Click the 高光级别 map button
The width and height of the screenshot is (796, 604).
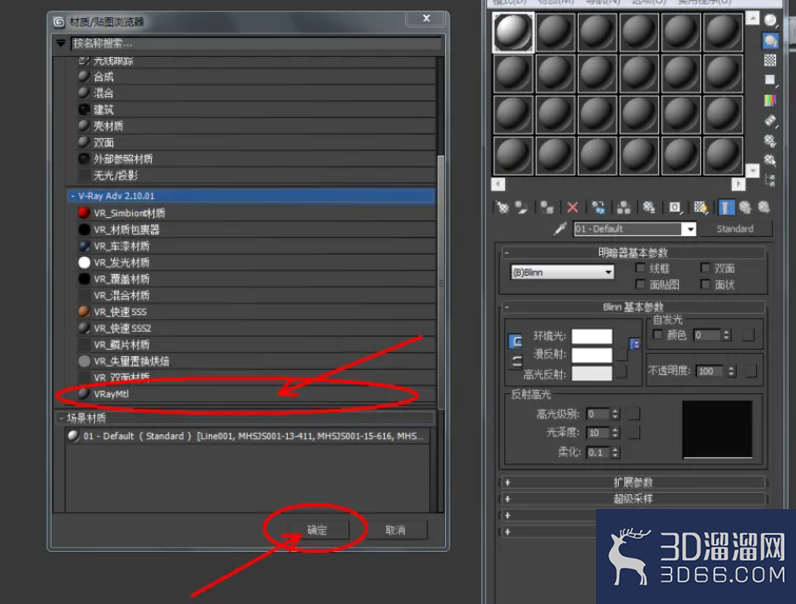634,414
